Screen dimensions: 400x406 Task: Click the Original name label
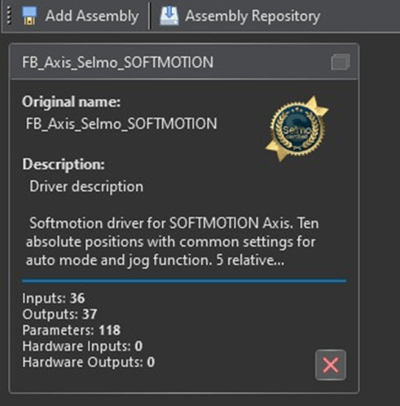[71, 102]
